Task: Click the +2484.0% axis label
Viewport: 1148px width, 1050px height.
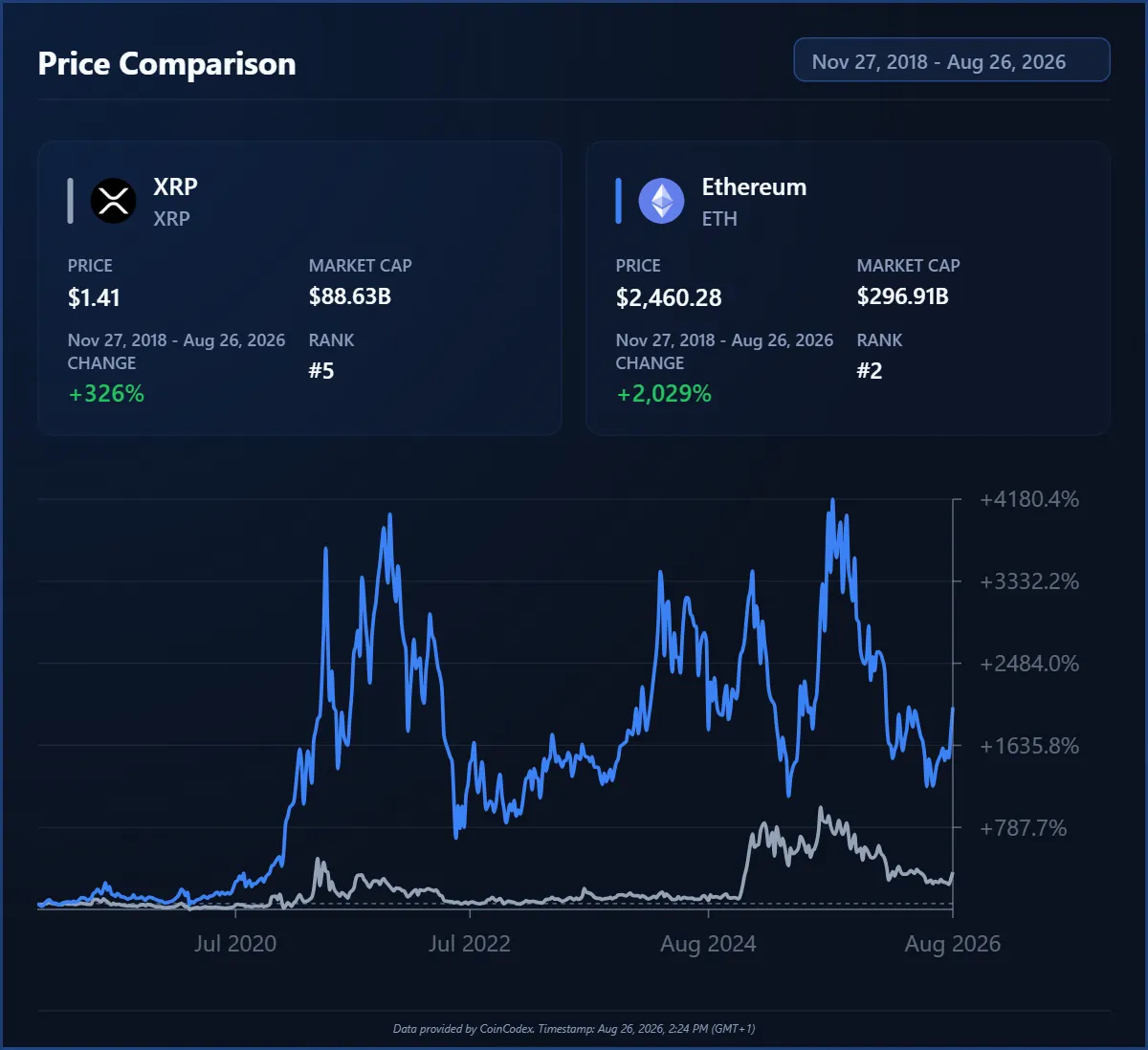Action: click(x=1029, y=664)
